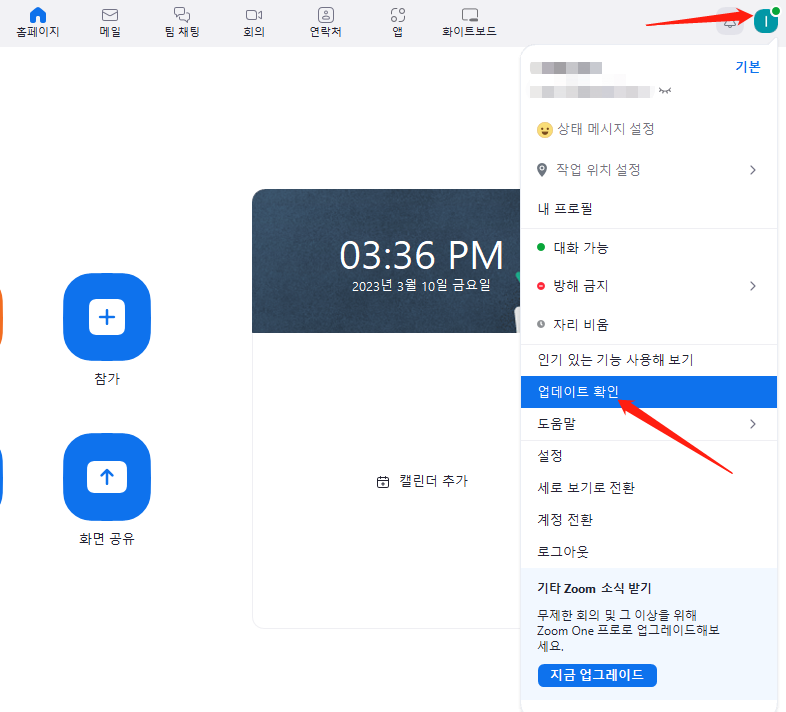Viewport: 786px width, 712px height.
Task: Click the 03:36 PM clock banner
Action: 386,261
